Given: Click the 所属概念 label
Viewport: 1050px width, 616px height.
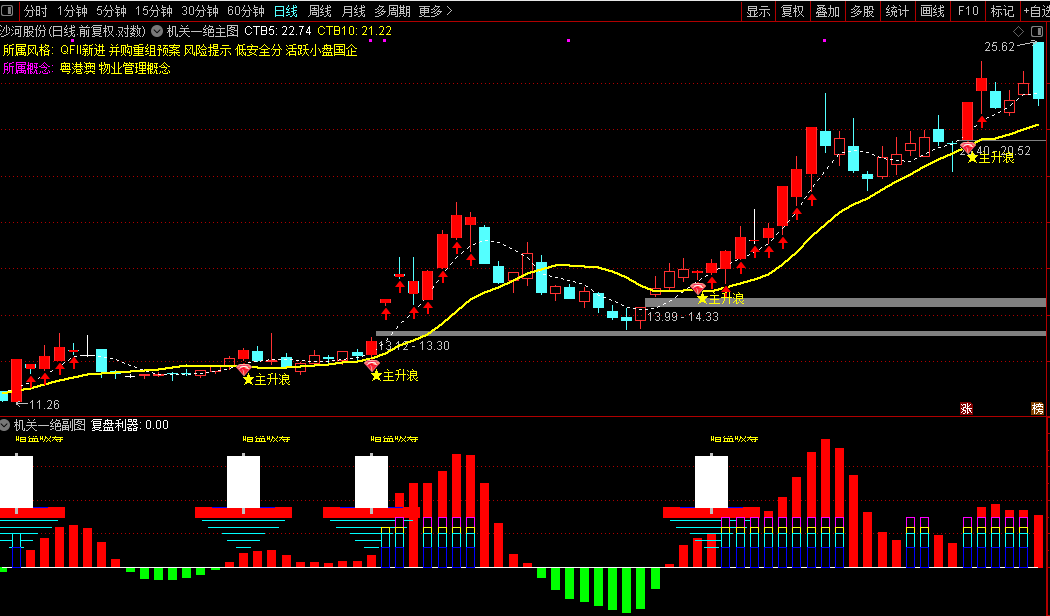Looking at the screenshot, I should point(28,68).
